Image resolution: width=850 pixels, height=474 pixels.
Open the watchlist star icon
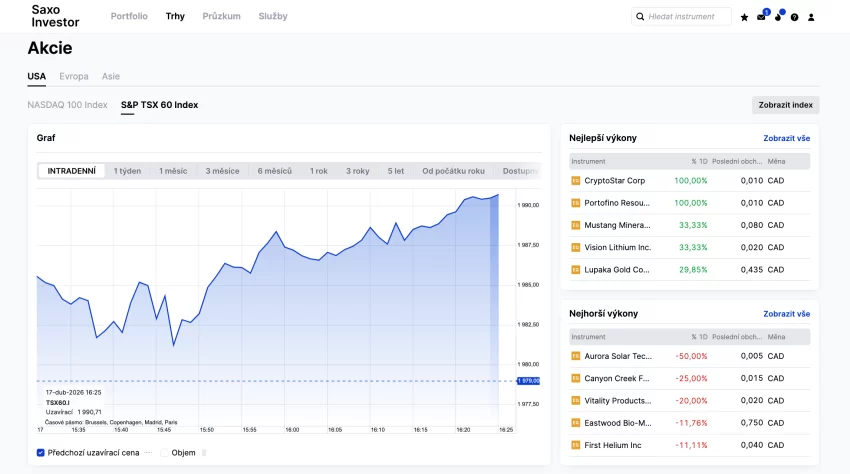coord(744,17)
